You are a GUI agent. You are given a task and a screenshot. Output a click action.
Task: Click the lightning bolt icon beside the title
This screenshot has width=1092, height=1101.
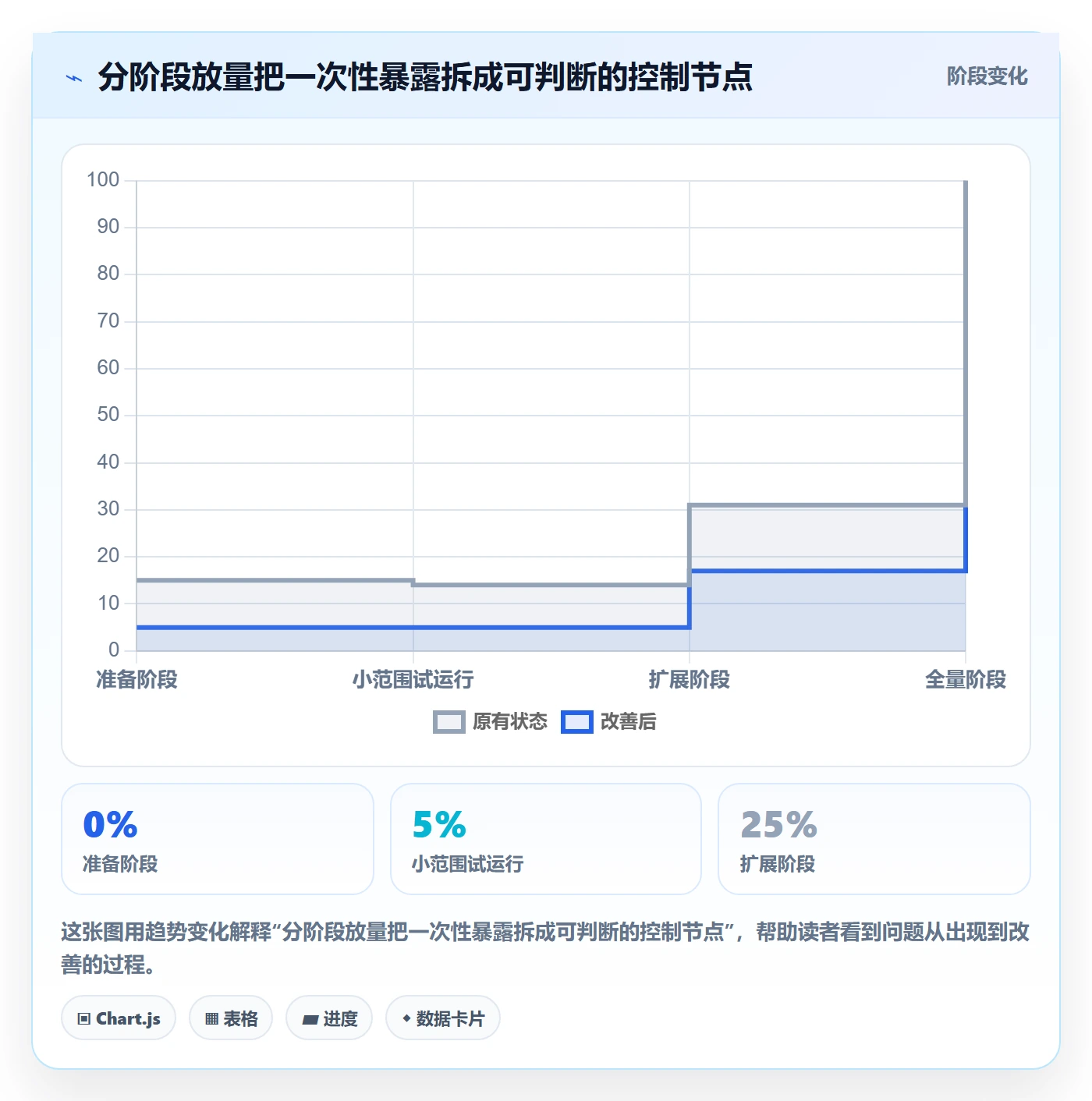pos(74,78)
